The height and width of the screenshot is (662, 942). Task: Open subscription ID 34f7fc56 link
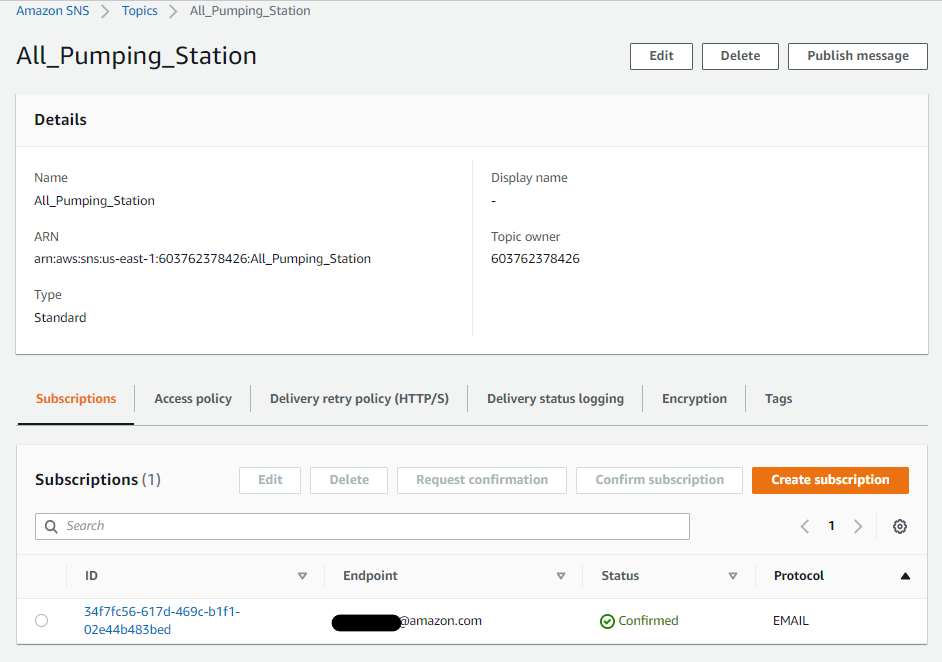click(x=162, y=620)
